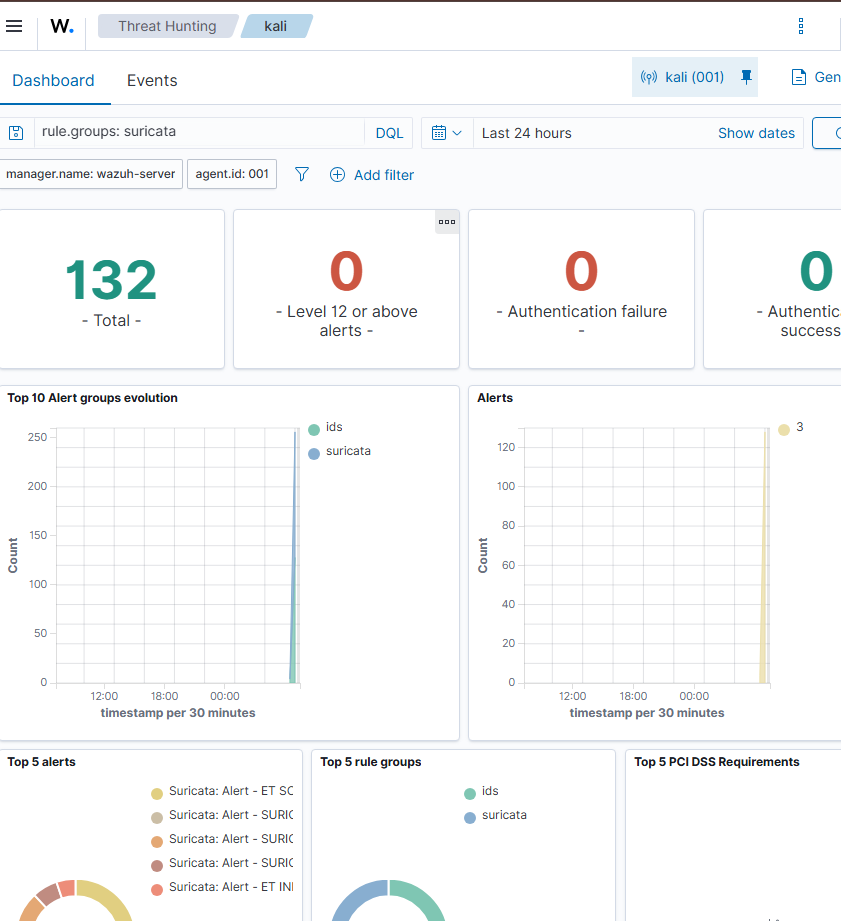Click the suricata legend color in Alert groups evolution
The image size is (841, 921).
click(x=314, y=453)
